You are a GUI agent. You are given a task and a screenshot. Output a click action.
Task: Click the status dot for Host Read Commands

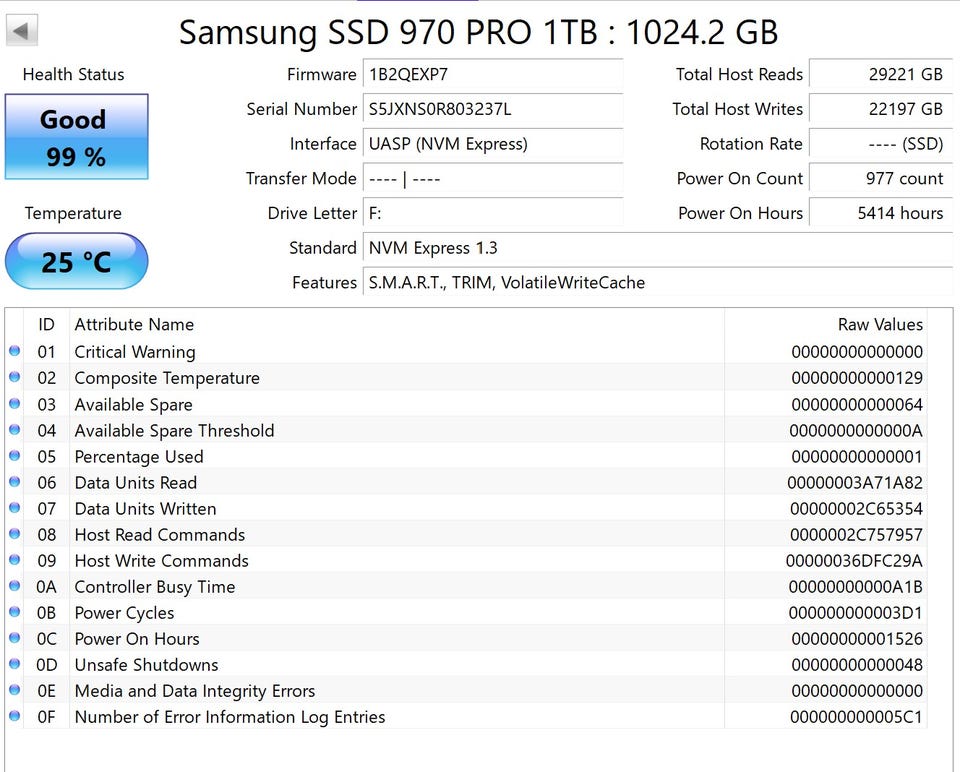coord(15,534)
